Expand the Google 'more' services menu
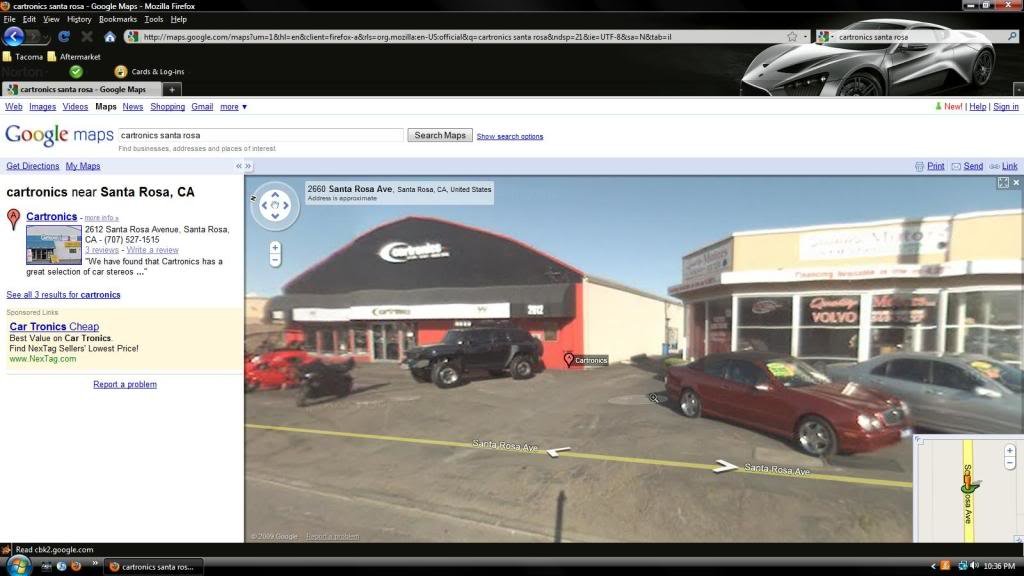 coord(233,106)
